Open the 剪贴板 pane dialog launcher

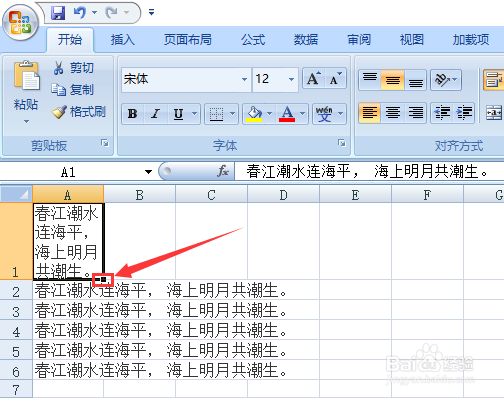click(x=105, y=144)
